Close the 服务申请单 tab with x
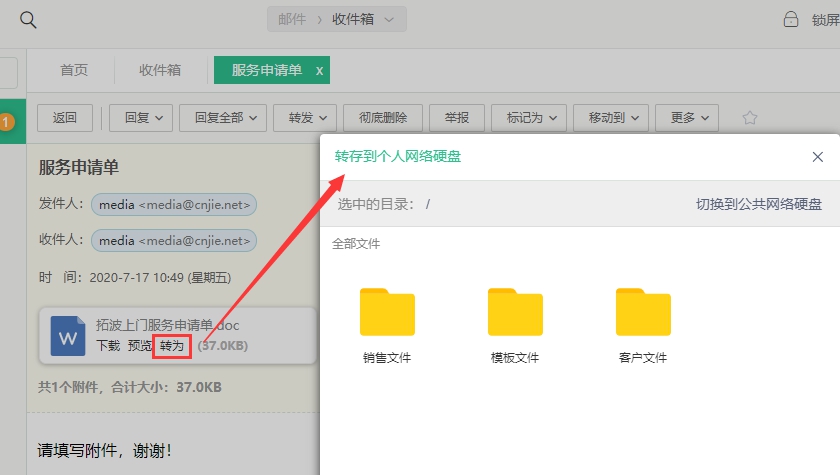The height and width of the screenshot is (475, 840). point(319,71)
